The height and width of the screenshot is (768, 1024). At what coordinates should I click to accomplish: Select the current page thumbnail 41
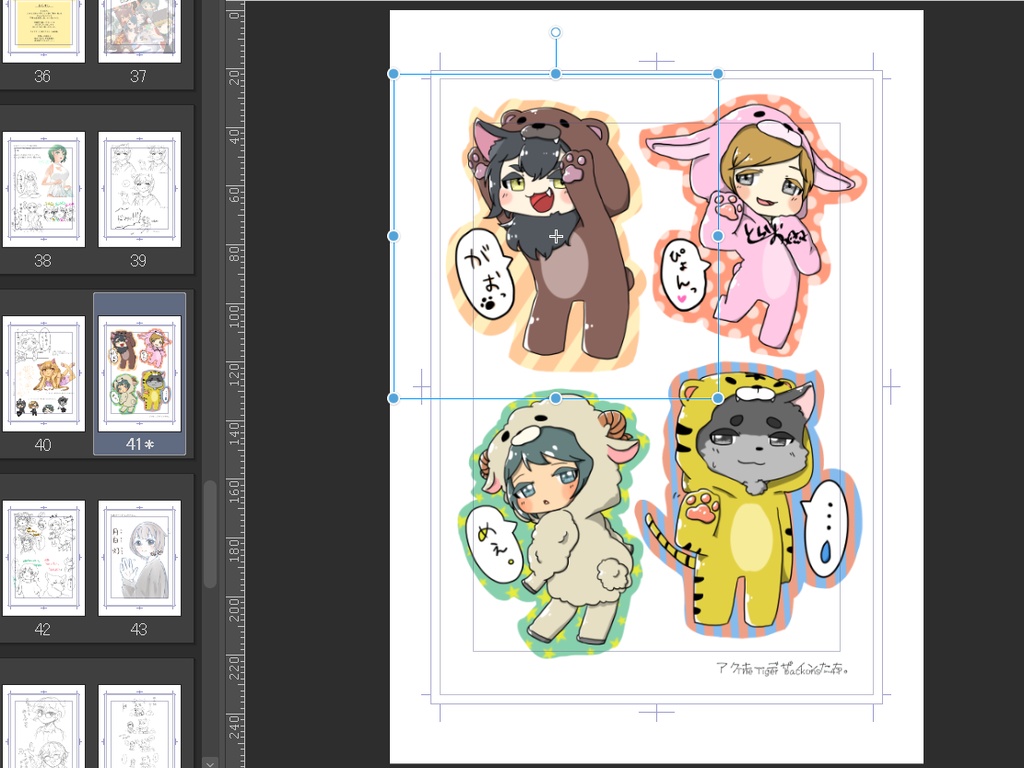point(140,374)
